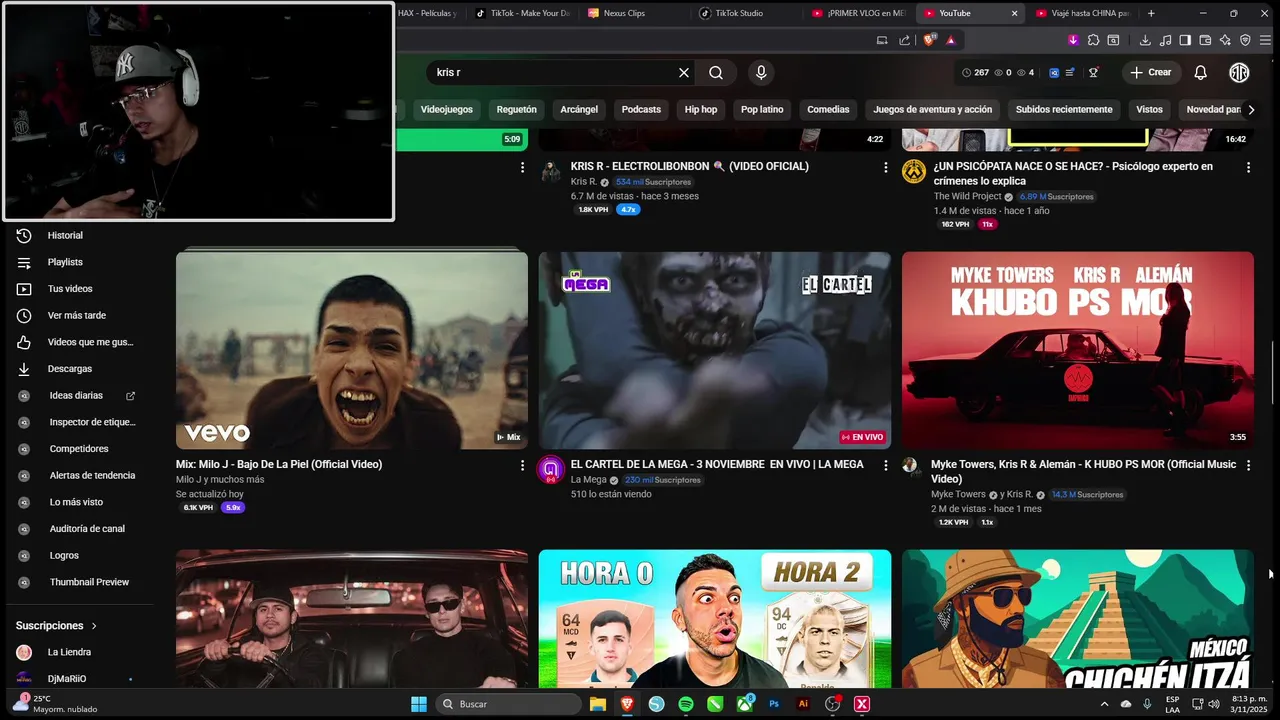Start voice search with the microphone
Image resolution: width=1280 pixels, height=720 pixels.
pyautogui.click(x=761, y=72)
